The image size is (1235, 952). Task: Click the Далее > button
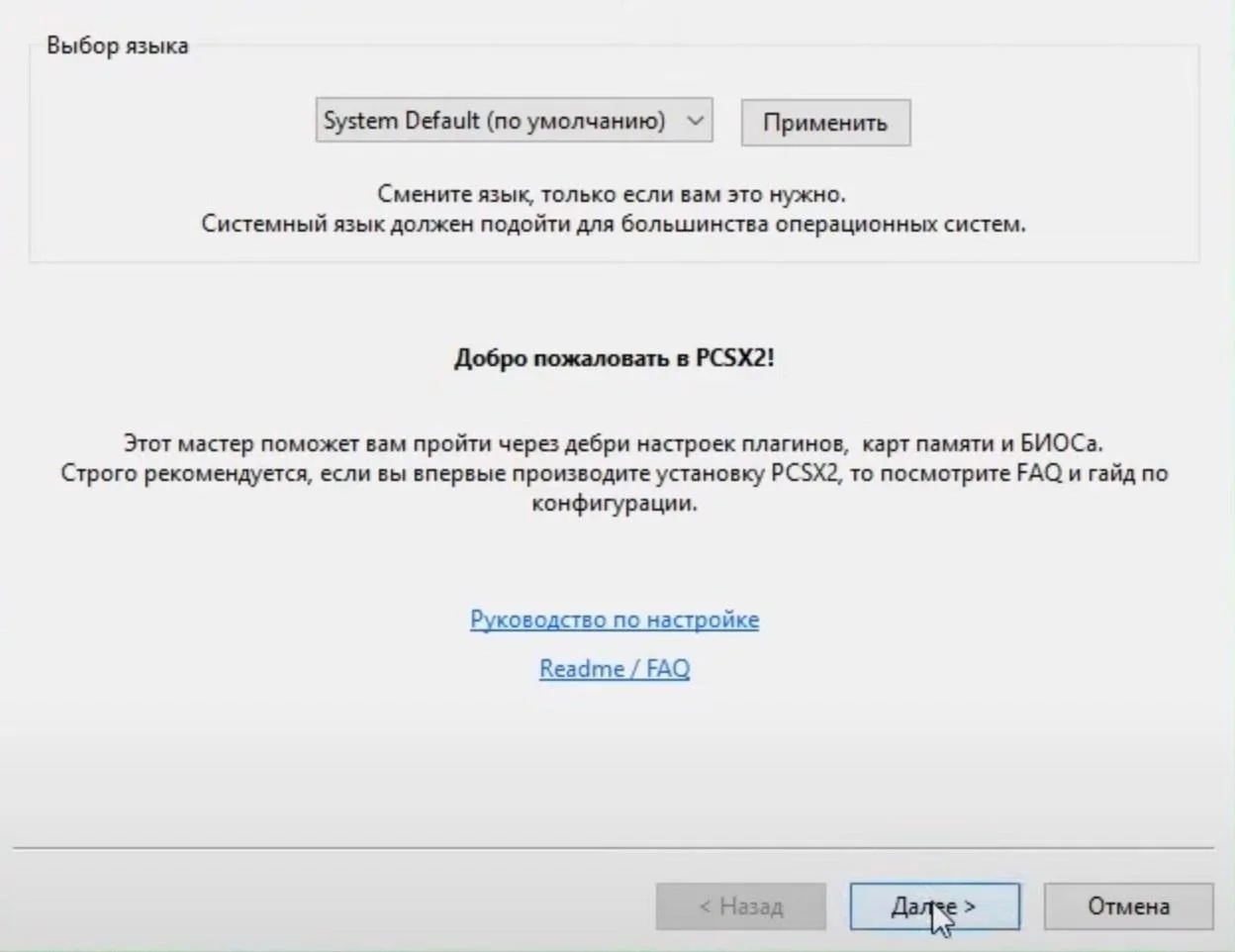[x=934, y=906]
